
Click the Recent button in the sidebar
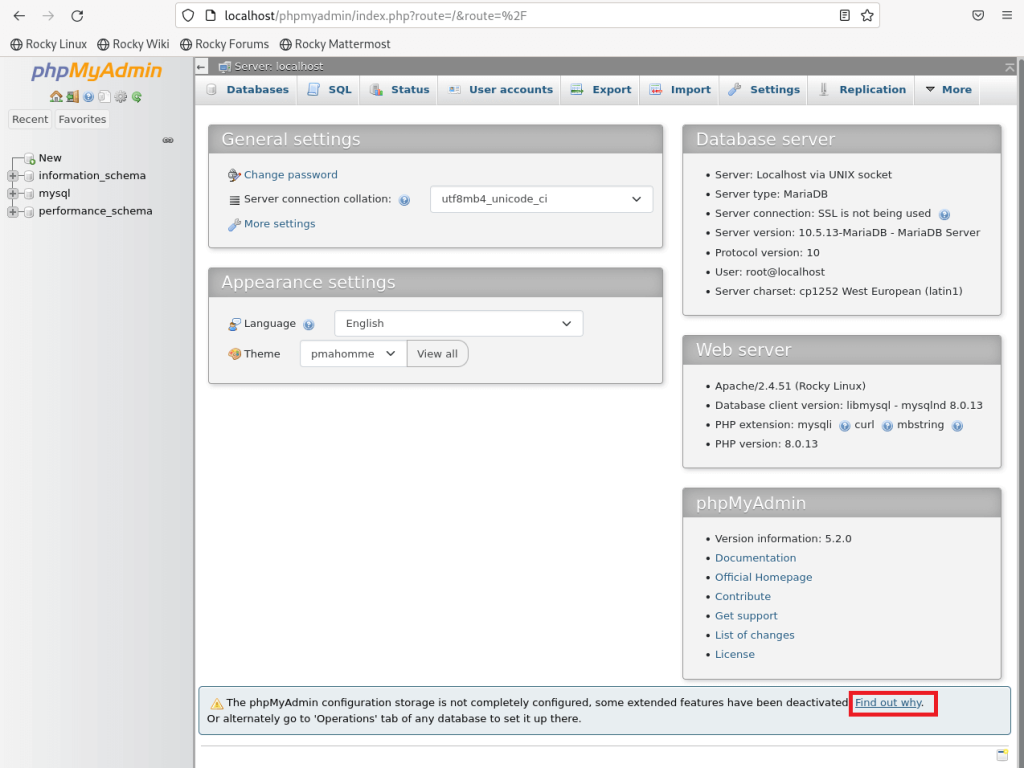click(30, 119)
